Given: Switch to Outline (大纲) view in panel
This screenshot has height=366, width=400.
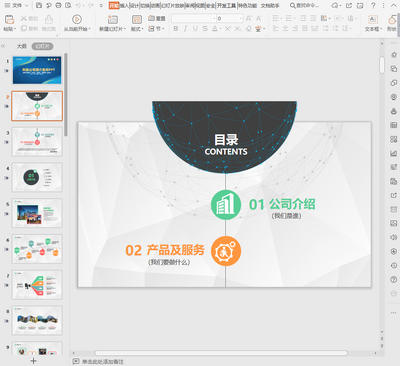Looking at the screenshot, I should (22, 46).
